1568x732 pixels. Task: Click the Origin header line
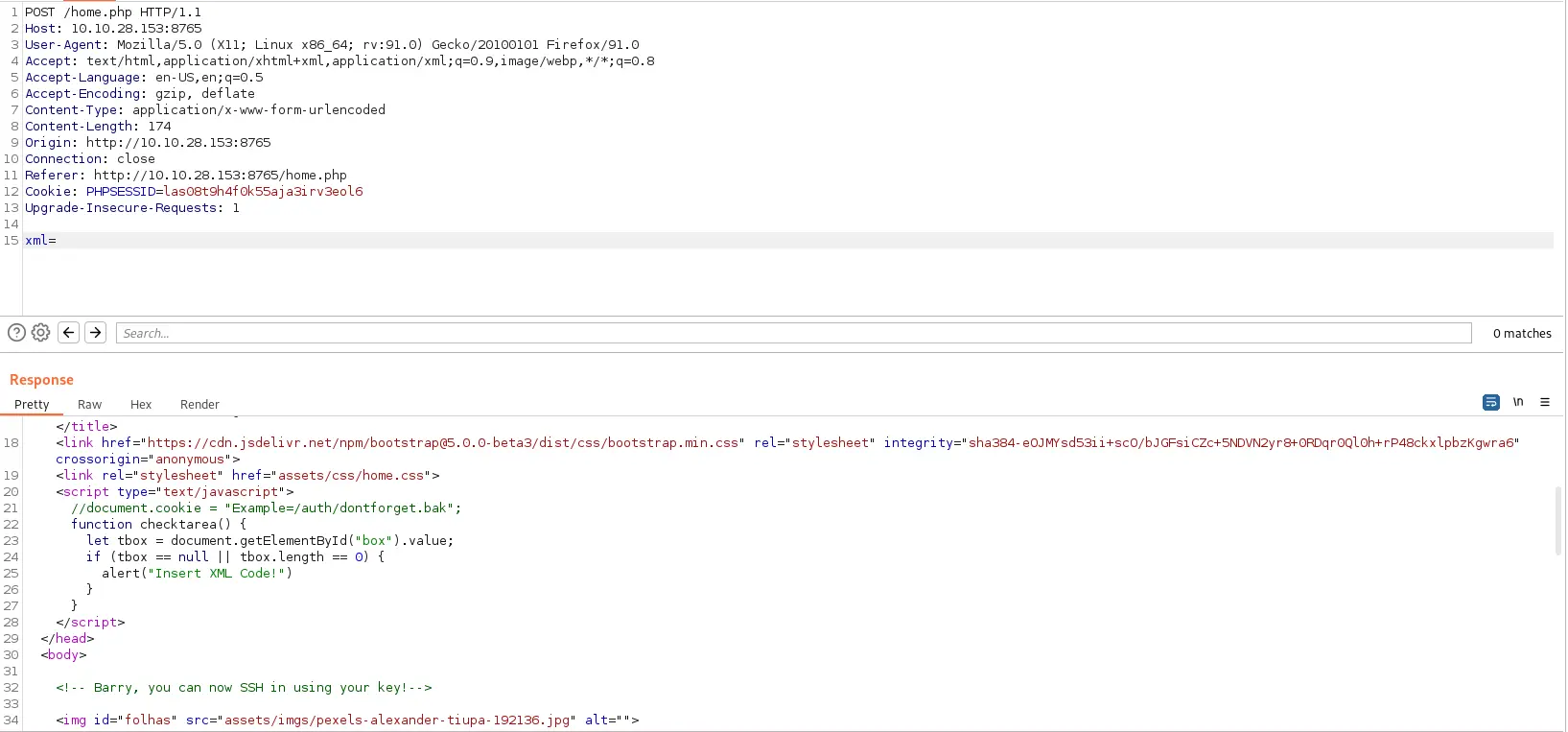(x=148, y=143)
